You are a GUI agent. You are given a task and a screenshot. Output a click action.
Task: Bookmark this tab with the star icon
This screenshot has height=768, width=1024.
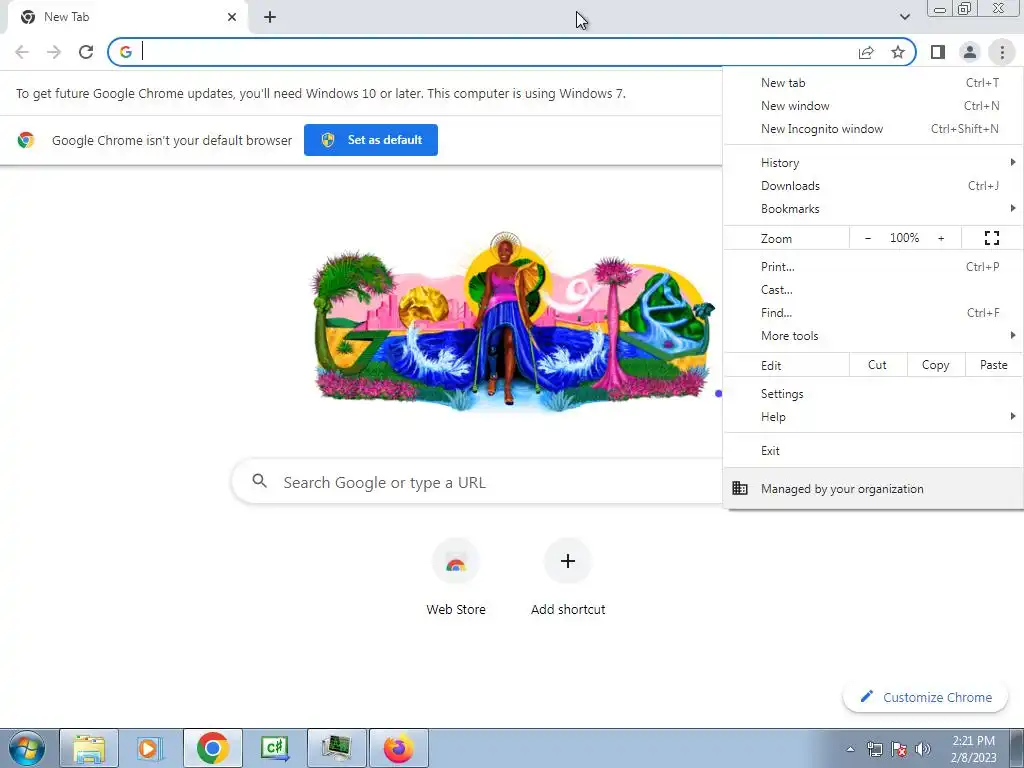coord(898,52)
